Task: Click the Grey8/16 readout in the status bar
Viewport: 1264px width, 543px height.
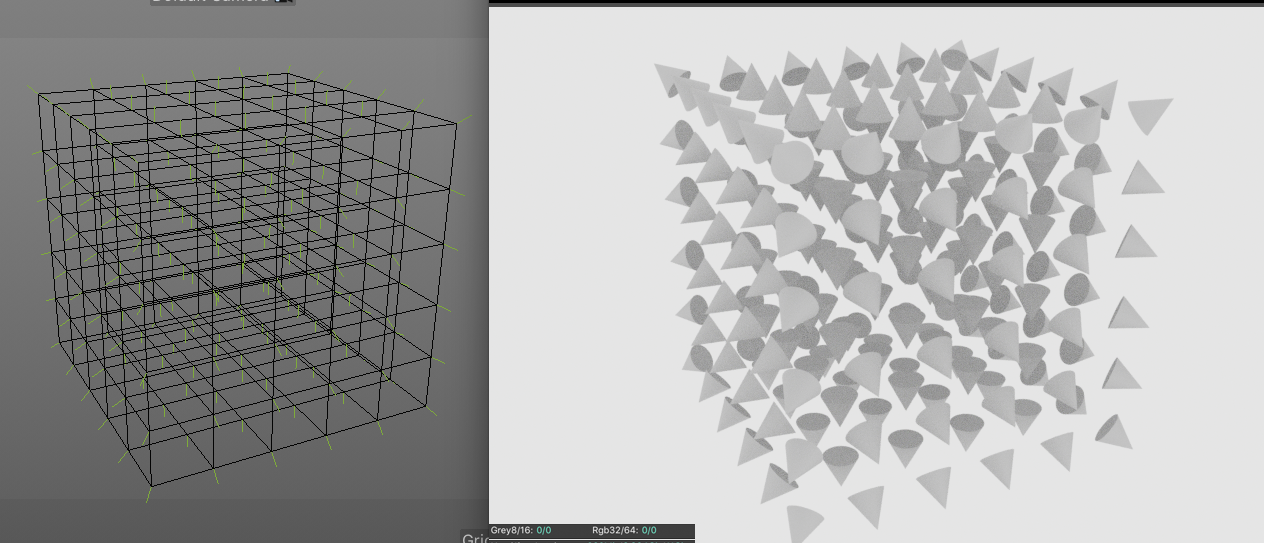Action: point(521,530)
